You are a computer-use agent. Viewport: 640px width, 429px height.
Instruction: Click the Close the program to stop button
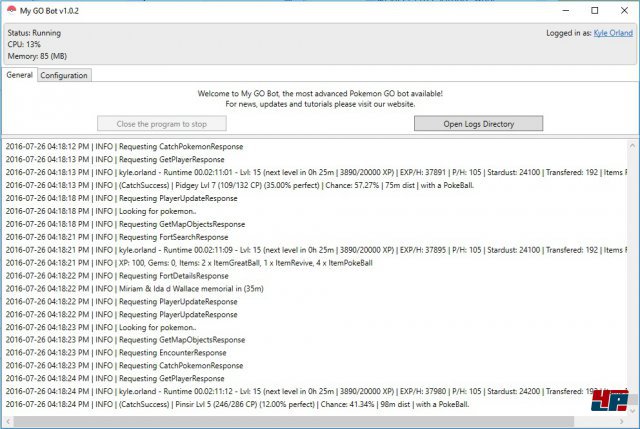(162, 124)
